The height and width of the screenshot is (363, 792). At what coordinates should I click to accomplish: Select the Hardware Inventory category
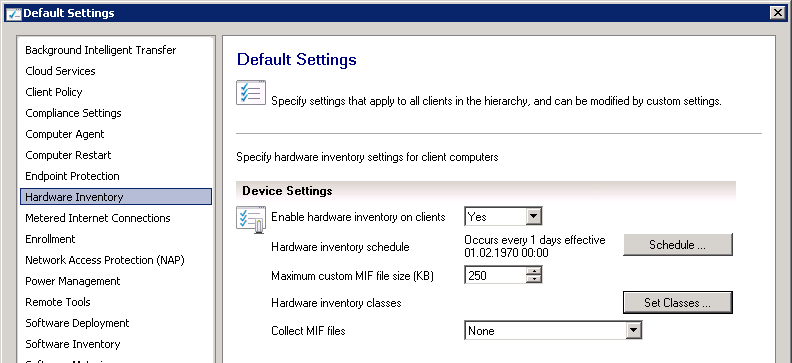(x=116, y=197)
